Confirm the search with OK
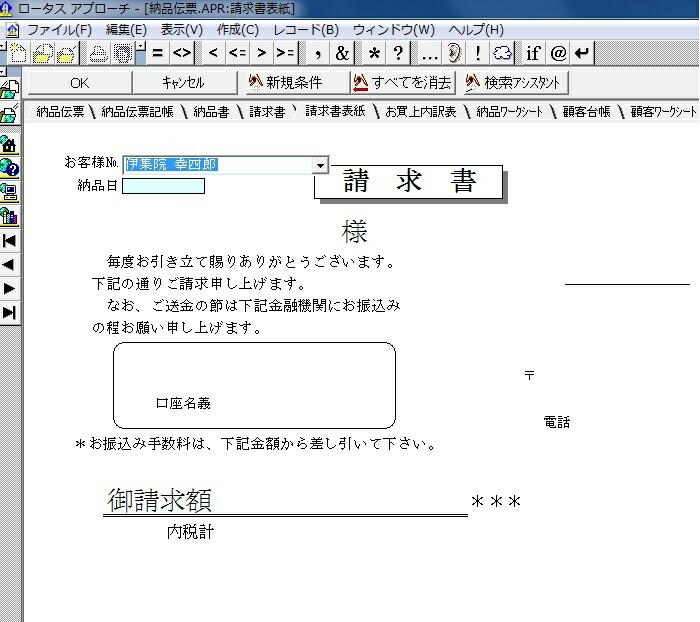The height and width of the screenshot is (622, 700). 80,83
